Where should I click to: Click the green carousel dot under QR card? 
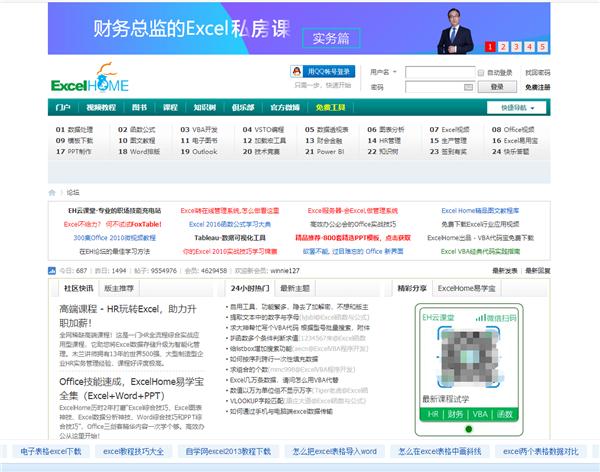468,429
